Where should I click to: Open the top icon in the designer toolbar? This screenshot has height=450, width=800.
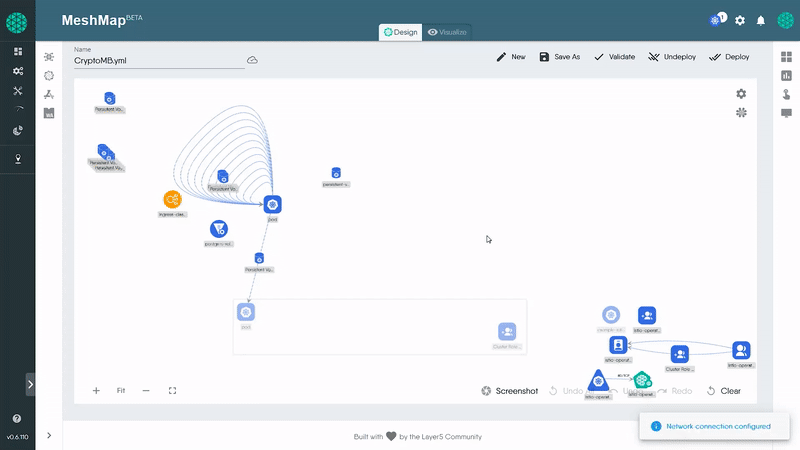[49, 57]
